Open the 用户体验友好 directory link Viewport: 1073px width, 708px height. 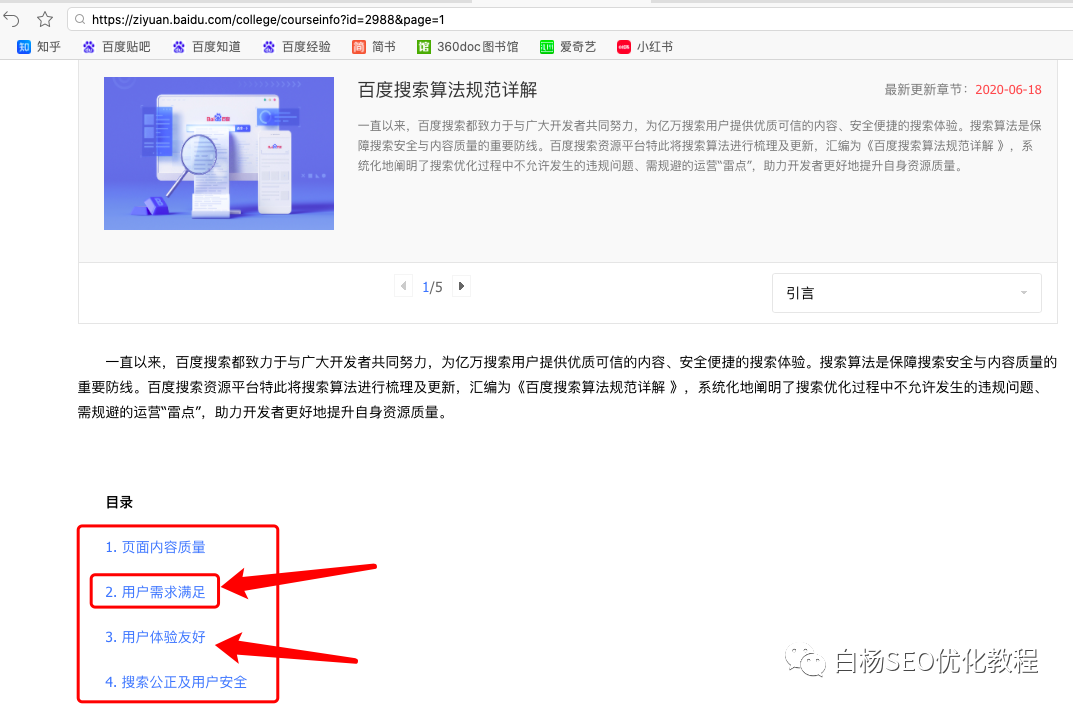[153, 635]
